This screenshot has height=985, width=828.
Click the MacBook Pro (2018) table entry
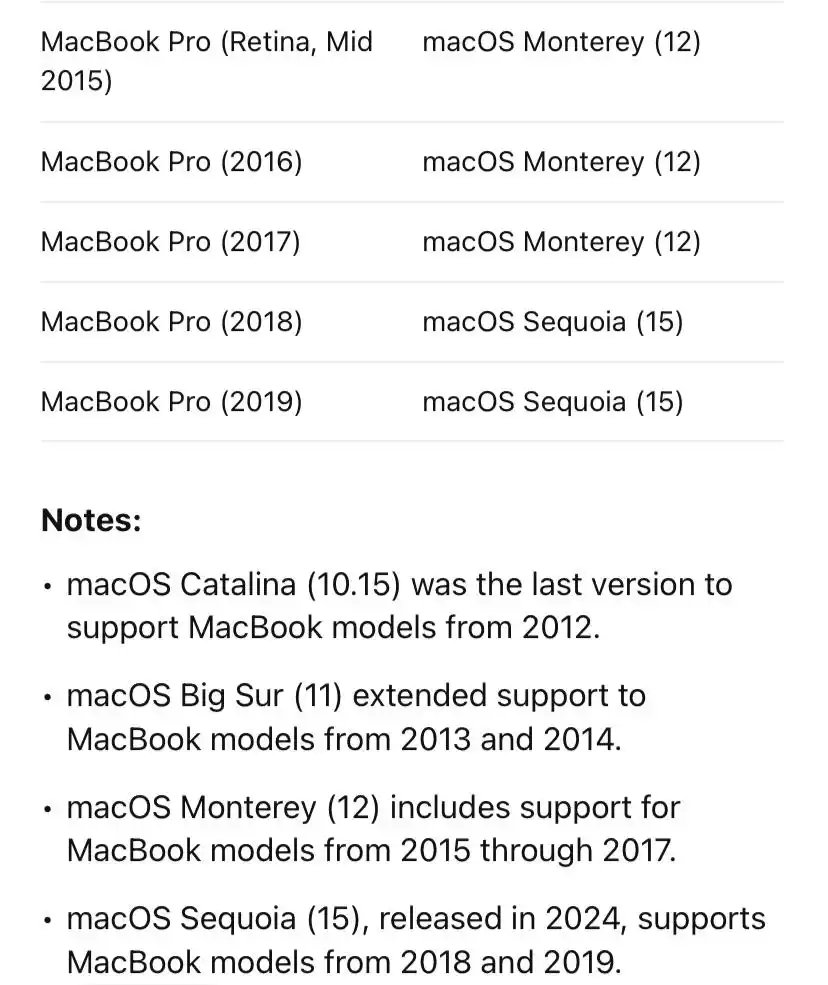click(x=172, y=322)
